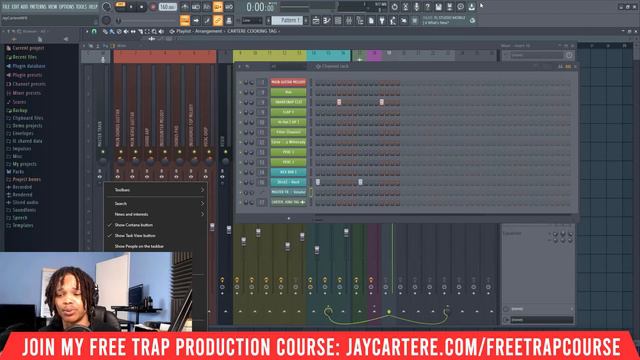
Task: Click the question mark help icon
Action: [x=427, y=7]
